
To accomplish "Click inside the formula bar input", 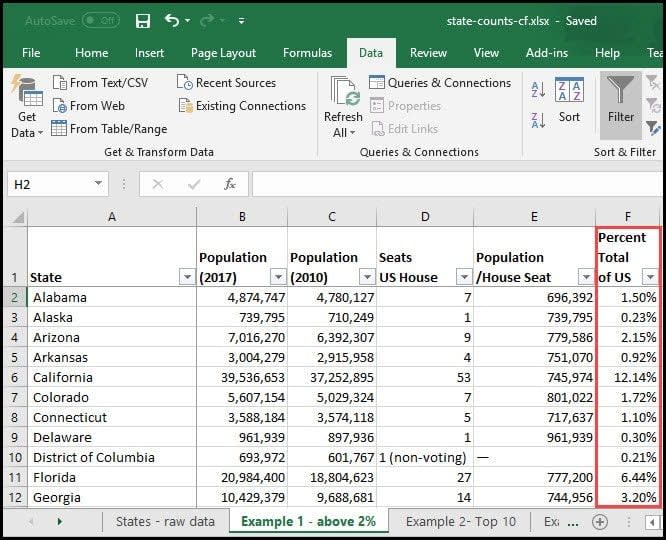I will (x=457, y=184).
